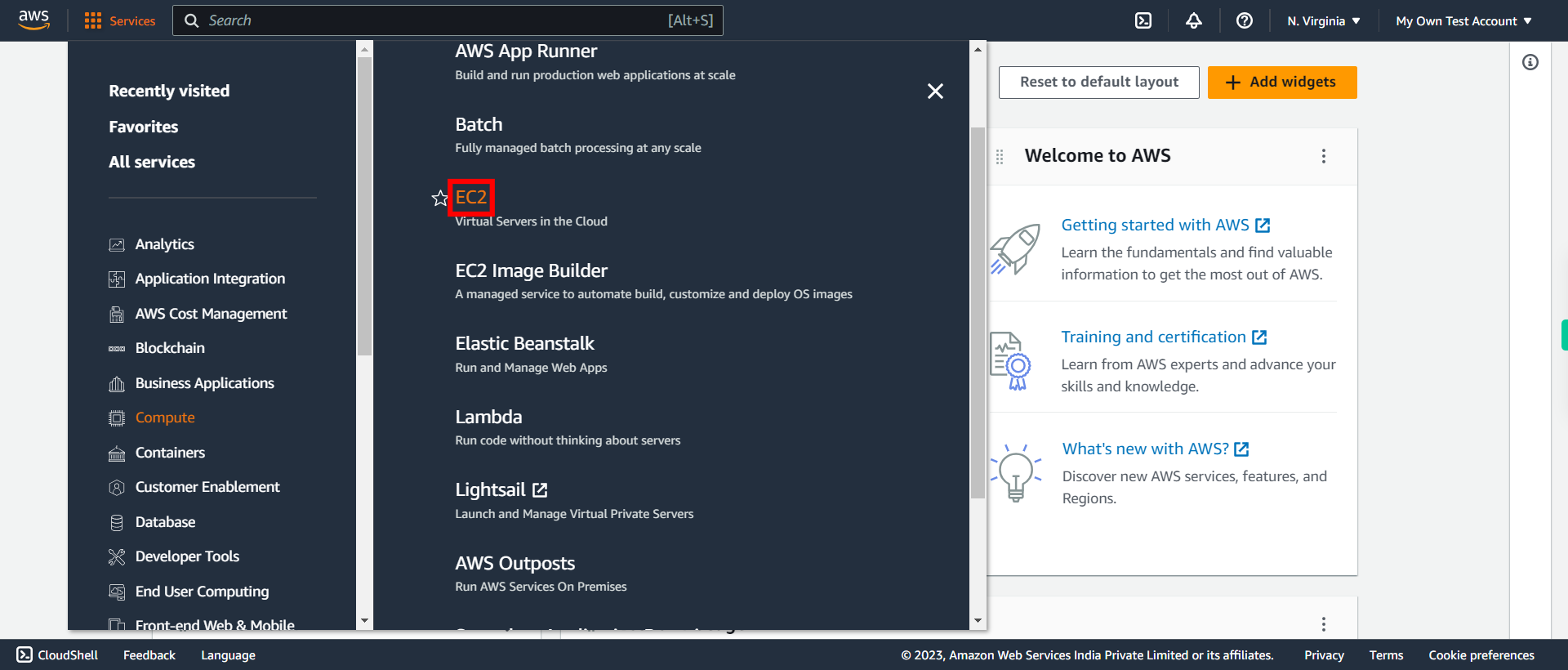Open the AWS App Runner service
This screenshot has height=670, width=1568.
pos(526,51)
